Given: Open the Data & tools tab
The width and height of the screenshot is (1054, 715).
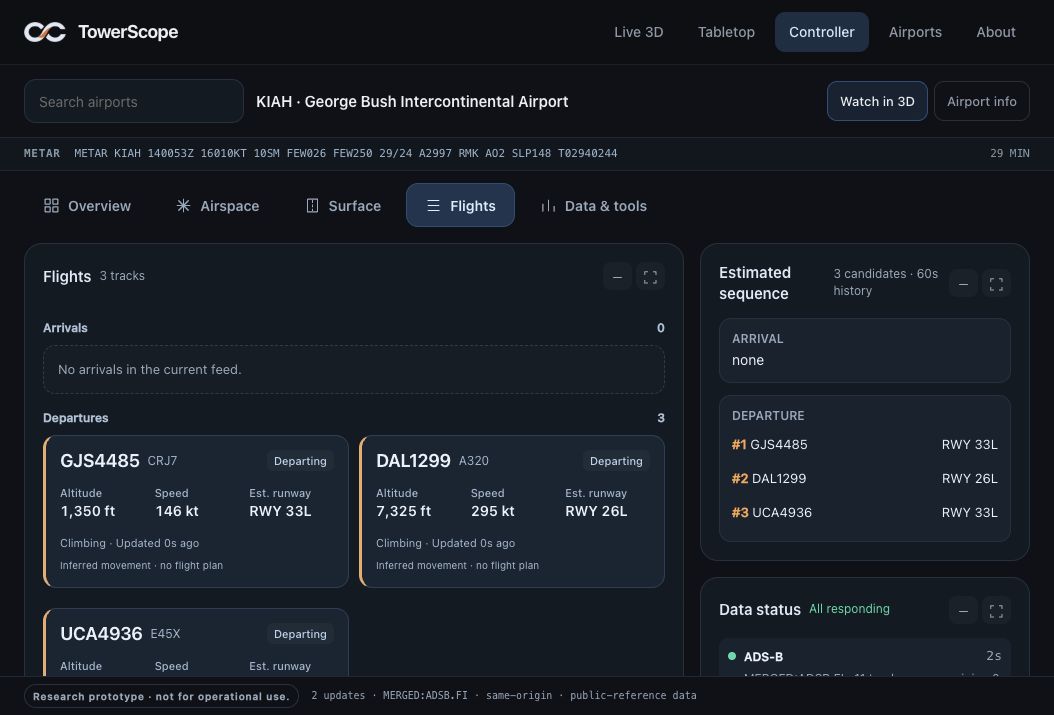Looking at the screenshot, I should click(594, 206).
